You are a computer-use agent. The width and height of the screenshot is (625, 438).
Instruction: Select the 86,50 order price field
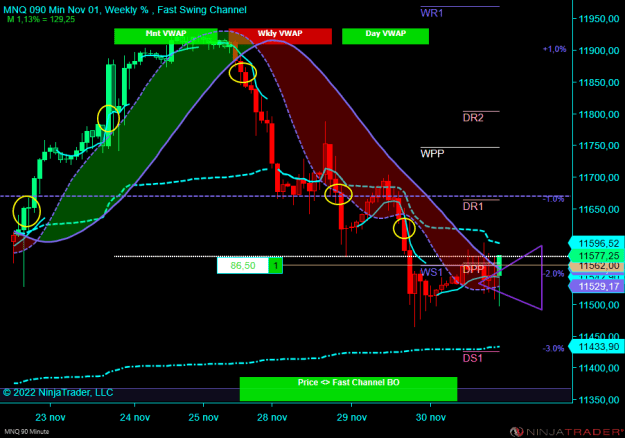tap(243, 265)
